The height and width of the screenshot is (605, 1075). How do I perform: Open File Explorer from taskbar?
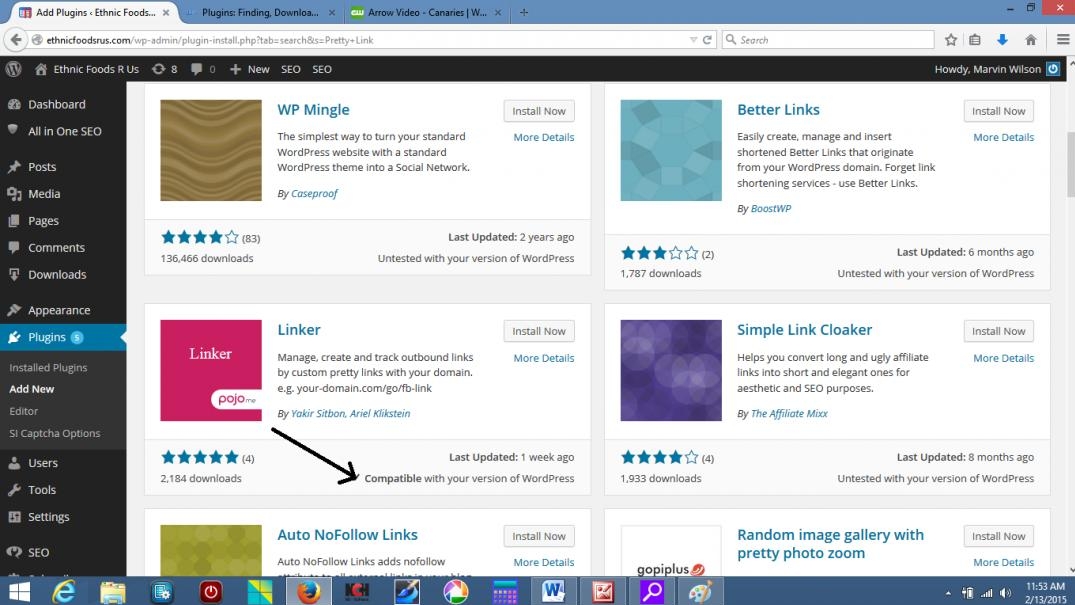[112, 591]
